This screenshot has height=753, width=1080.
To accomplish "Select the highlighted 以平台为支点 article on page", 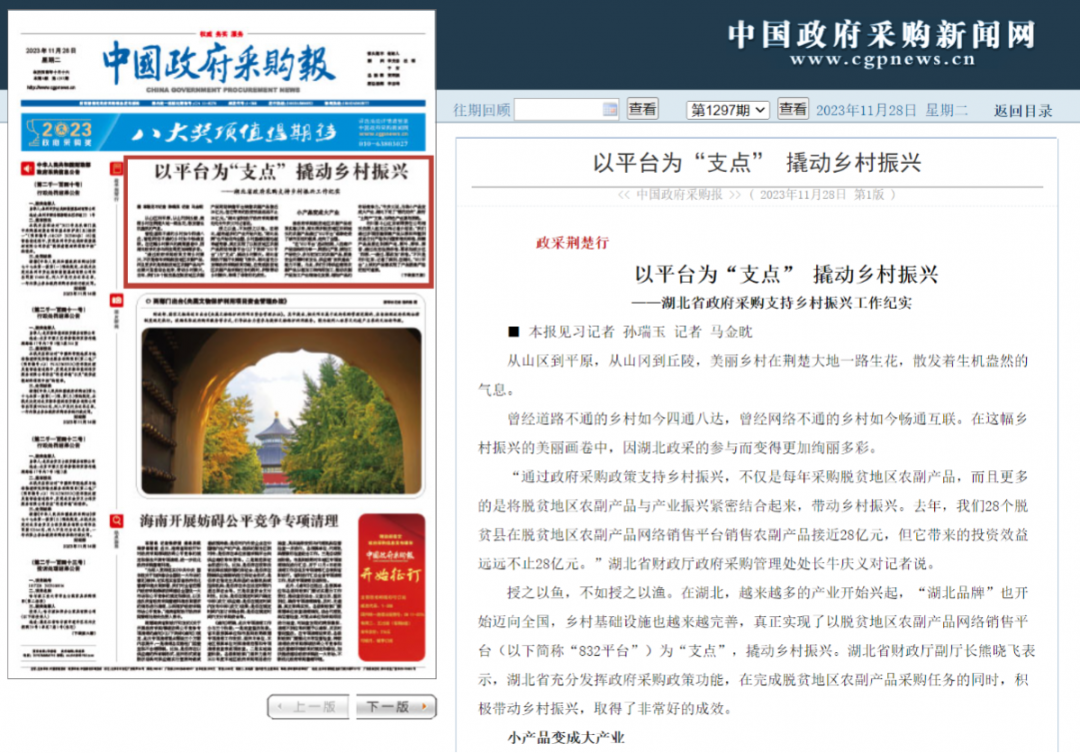I will click(x=280, y=221).
